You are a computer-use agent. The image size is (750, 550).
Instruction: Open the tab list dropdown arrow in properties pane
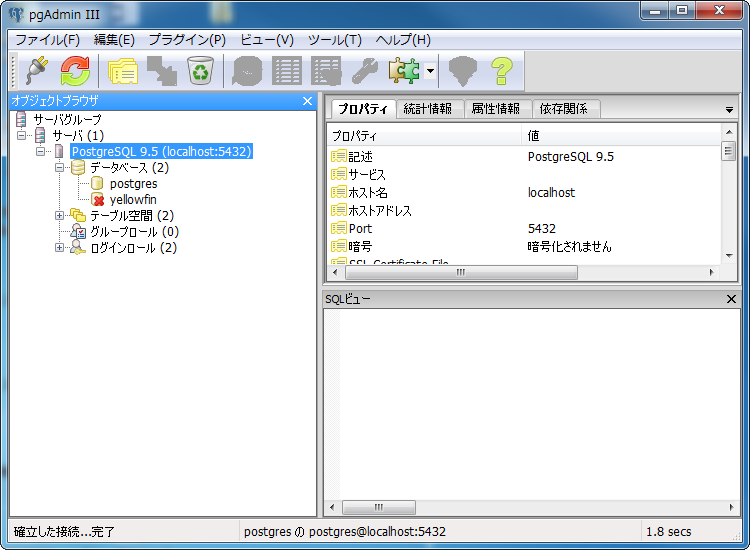[729, 110]
